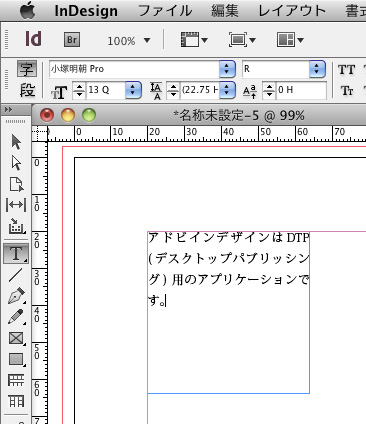The height and width of the screenshot is (424, 366).
Task: Switch to character formatting controls (字)
Action: tap(27, 69)
